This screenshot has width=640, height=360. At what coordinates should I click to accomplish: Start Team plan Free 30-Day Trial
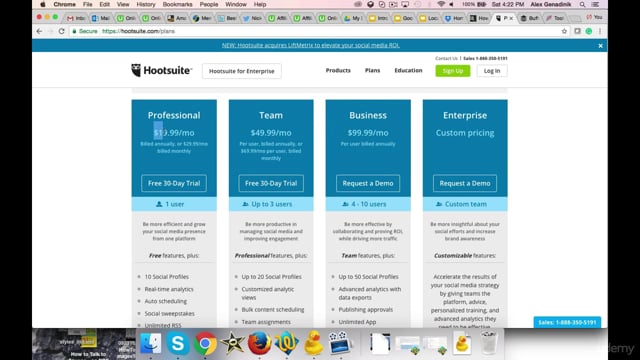click(x=271, y=183)
